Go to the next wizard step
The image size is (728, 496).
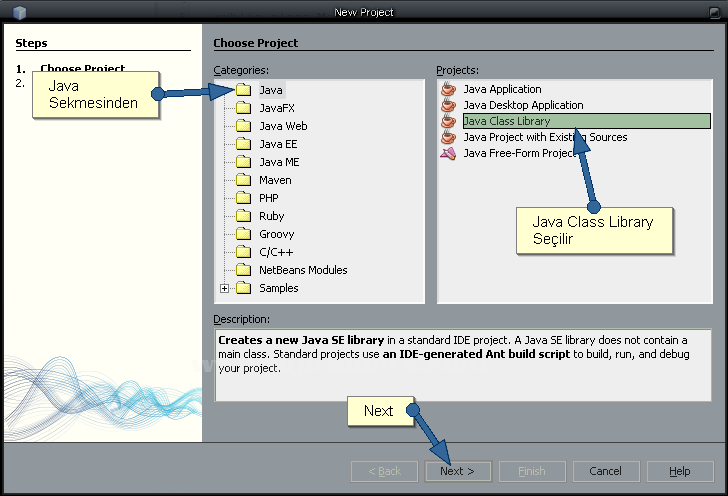(458, 471)
